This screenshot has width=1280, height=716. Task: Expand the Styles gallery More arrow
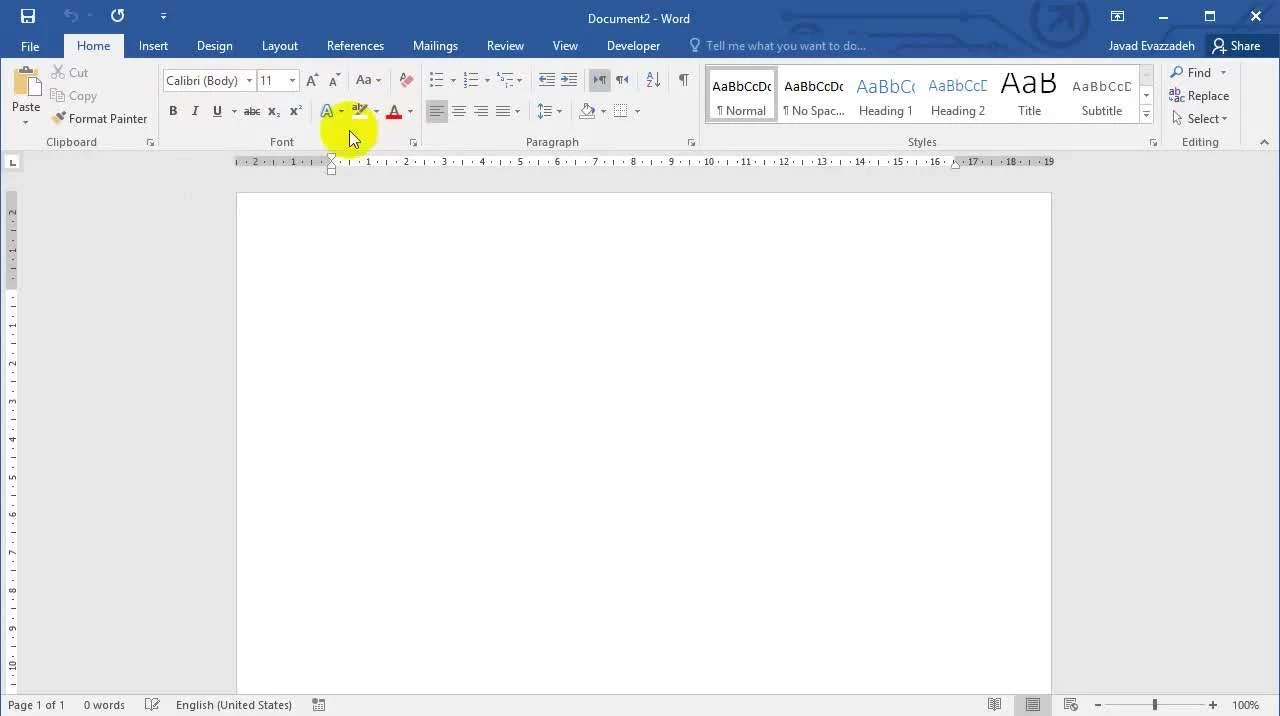1146,115
